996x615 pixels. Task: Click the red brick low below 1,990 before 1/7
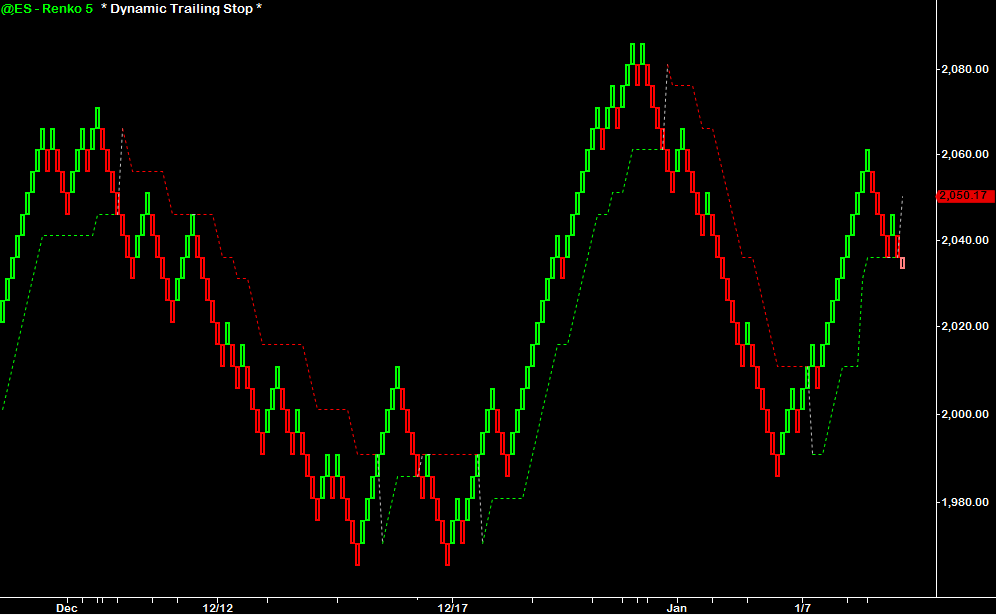pos(777,465)
